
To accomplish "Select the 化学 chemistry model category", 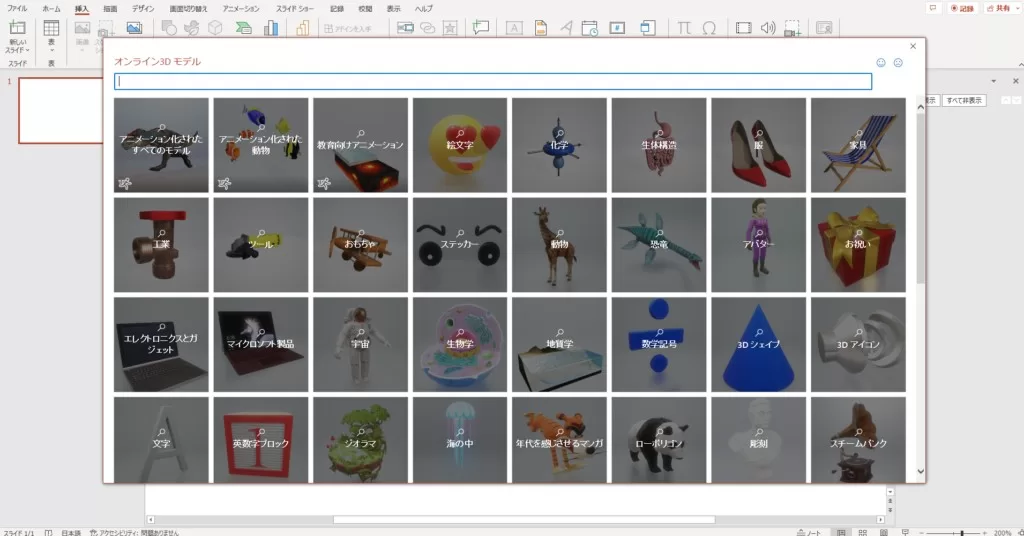I will click(x=559, y=145).
